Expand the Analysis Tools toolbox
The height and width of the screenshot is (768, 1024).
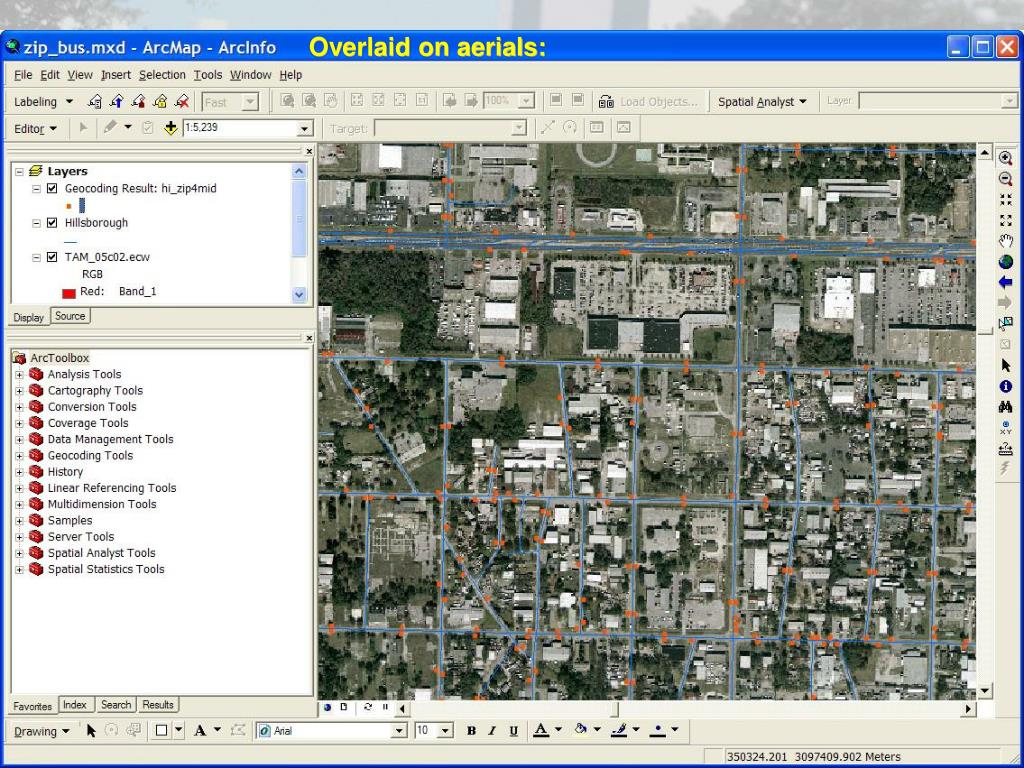click(20, 374)
